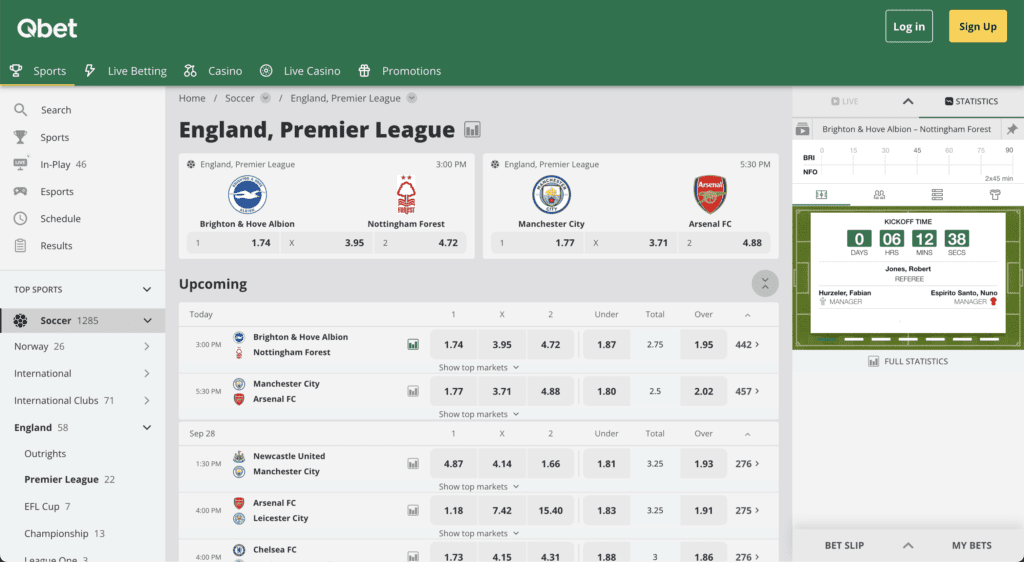The image size is (1024, 562).
Task: Collapse the Sep 28 matches group
Action: pyautogui.click(x=748, y=434)
